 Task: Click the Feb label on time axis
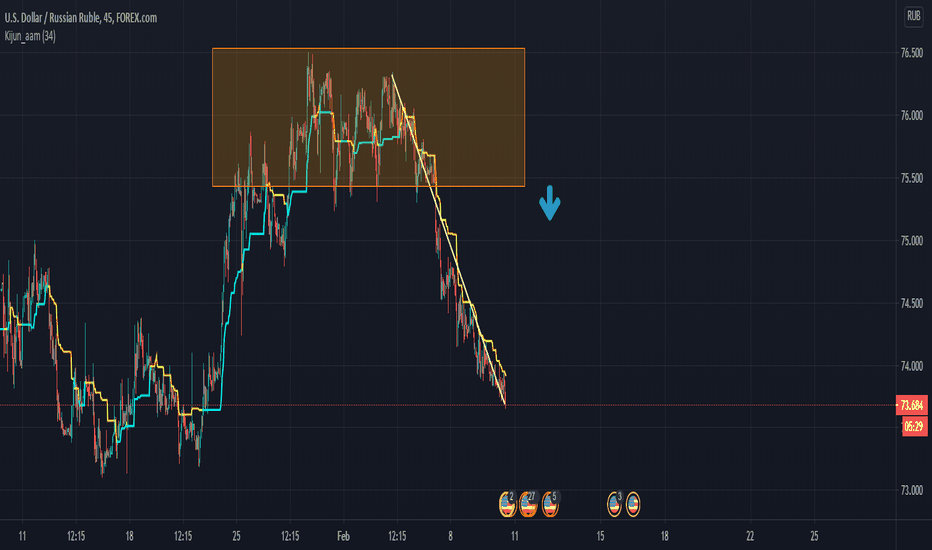click(344, 536)
